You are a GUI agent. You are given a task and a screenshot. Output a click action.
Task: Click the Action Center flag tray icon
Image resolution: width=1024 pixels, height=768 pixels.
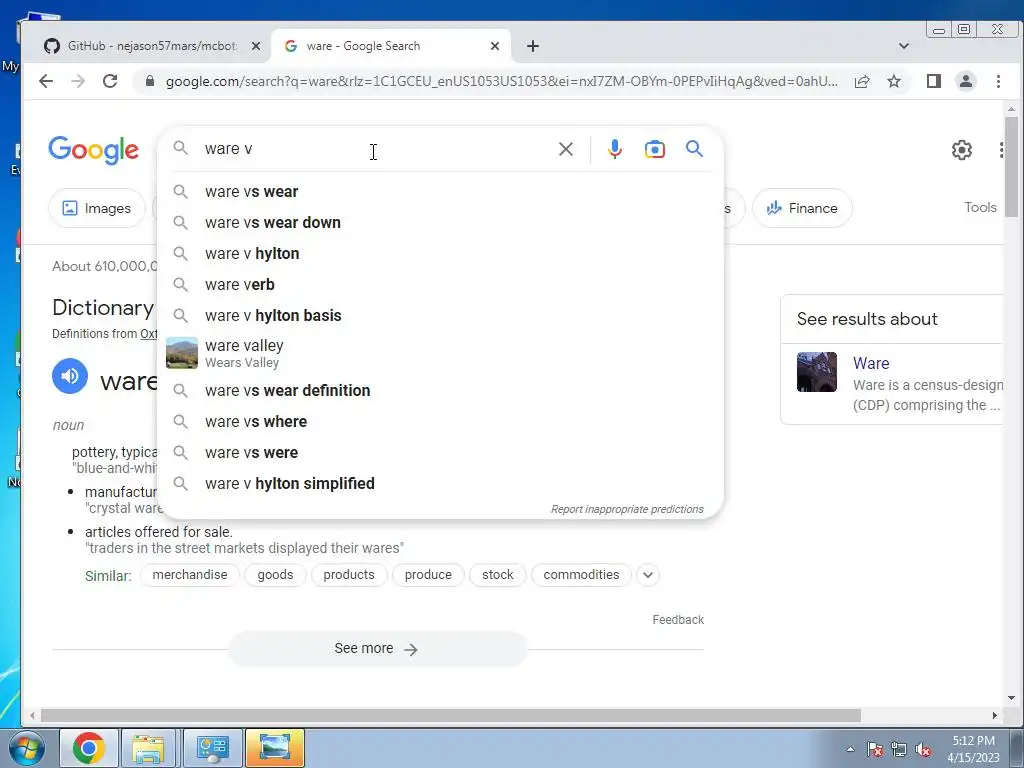[x=875, y=749]
